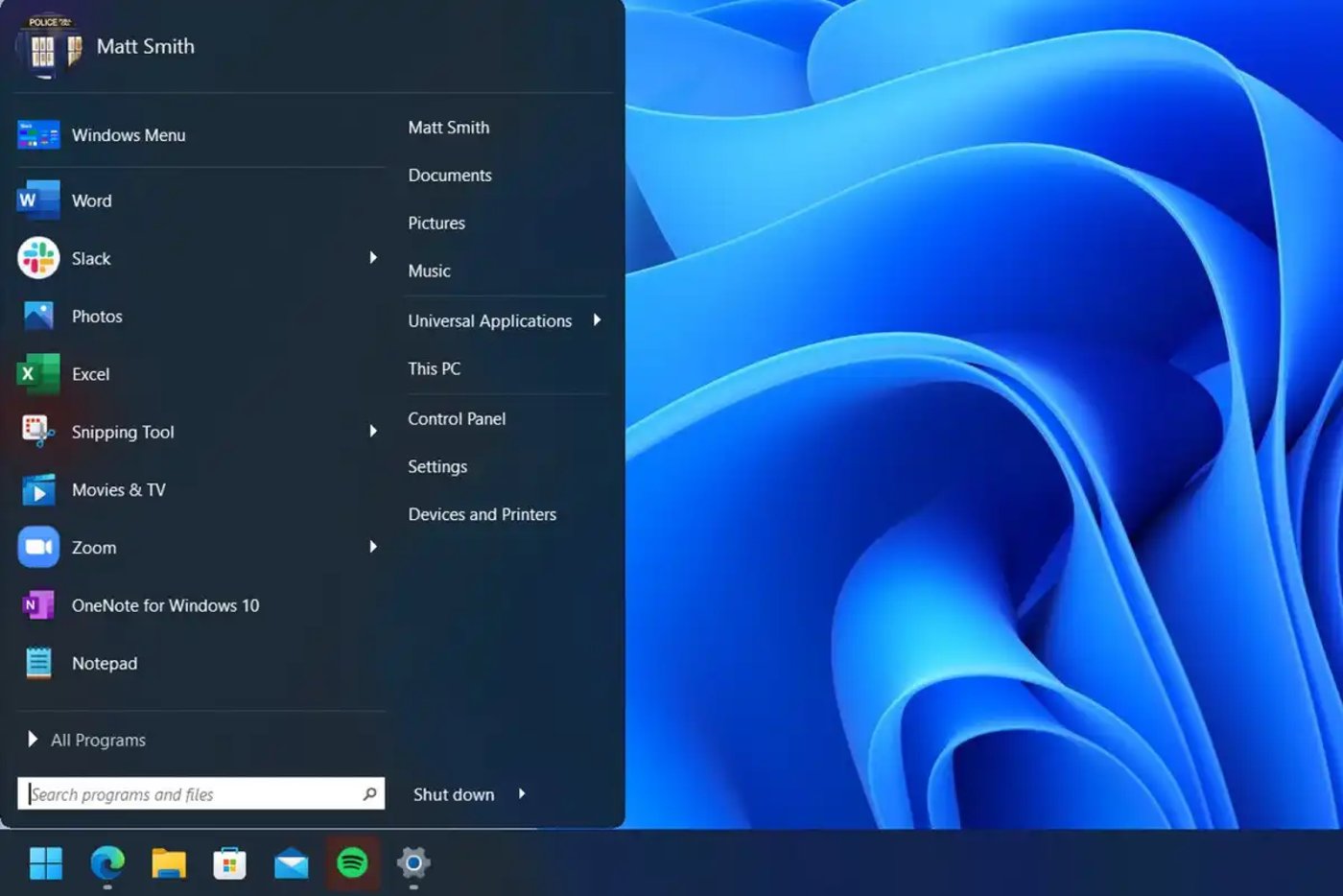Open the Documents folder entry
This screenshot has width=1343, height=896.
click(x=450, y=175)
